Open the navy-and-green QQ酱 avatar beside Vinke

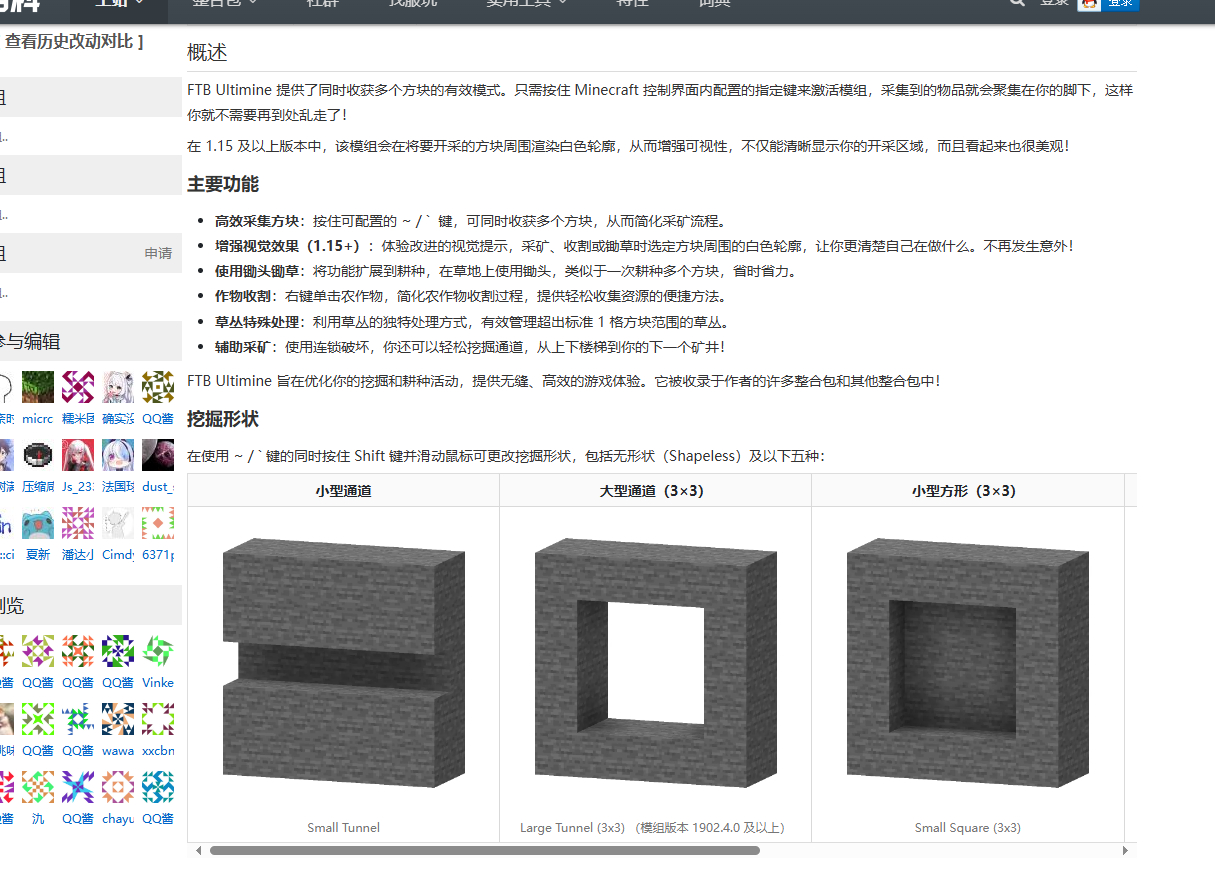[118, 651]
